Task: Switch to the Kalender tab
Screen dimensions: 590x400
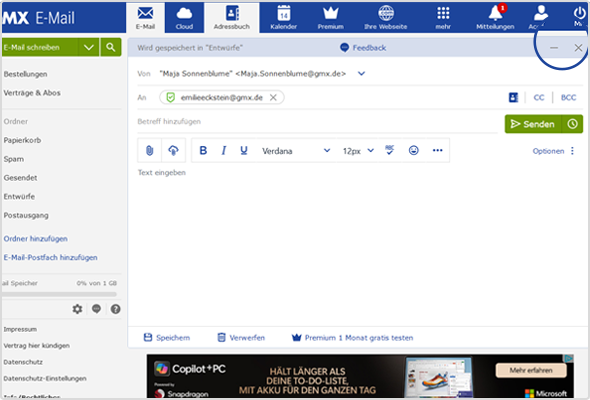Action: click(x=283, y=17)
